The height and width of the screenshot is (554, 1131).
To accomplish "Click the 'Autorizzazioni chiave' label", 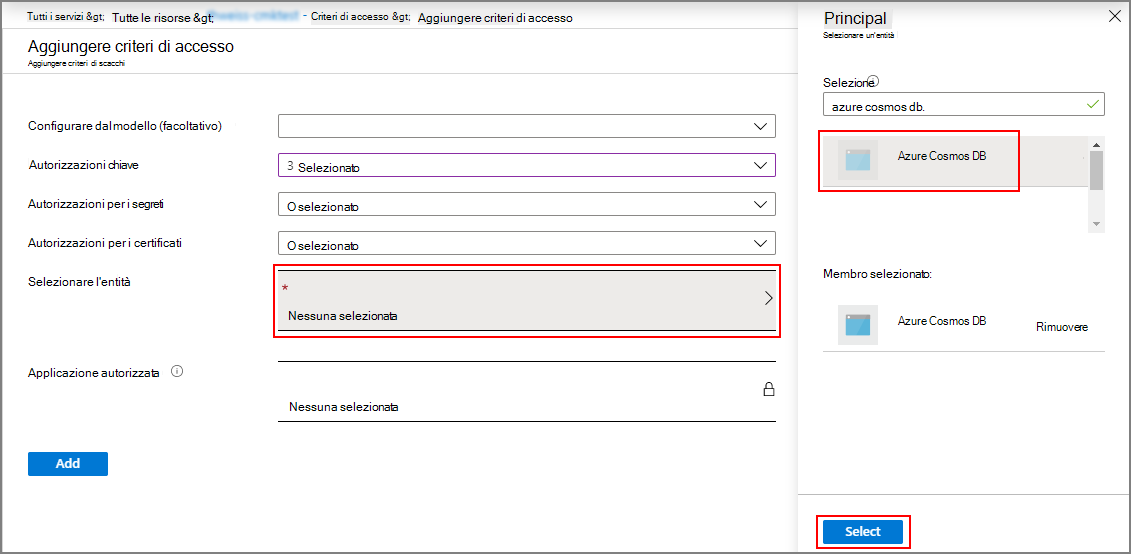I will [83, 164].
